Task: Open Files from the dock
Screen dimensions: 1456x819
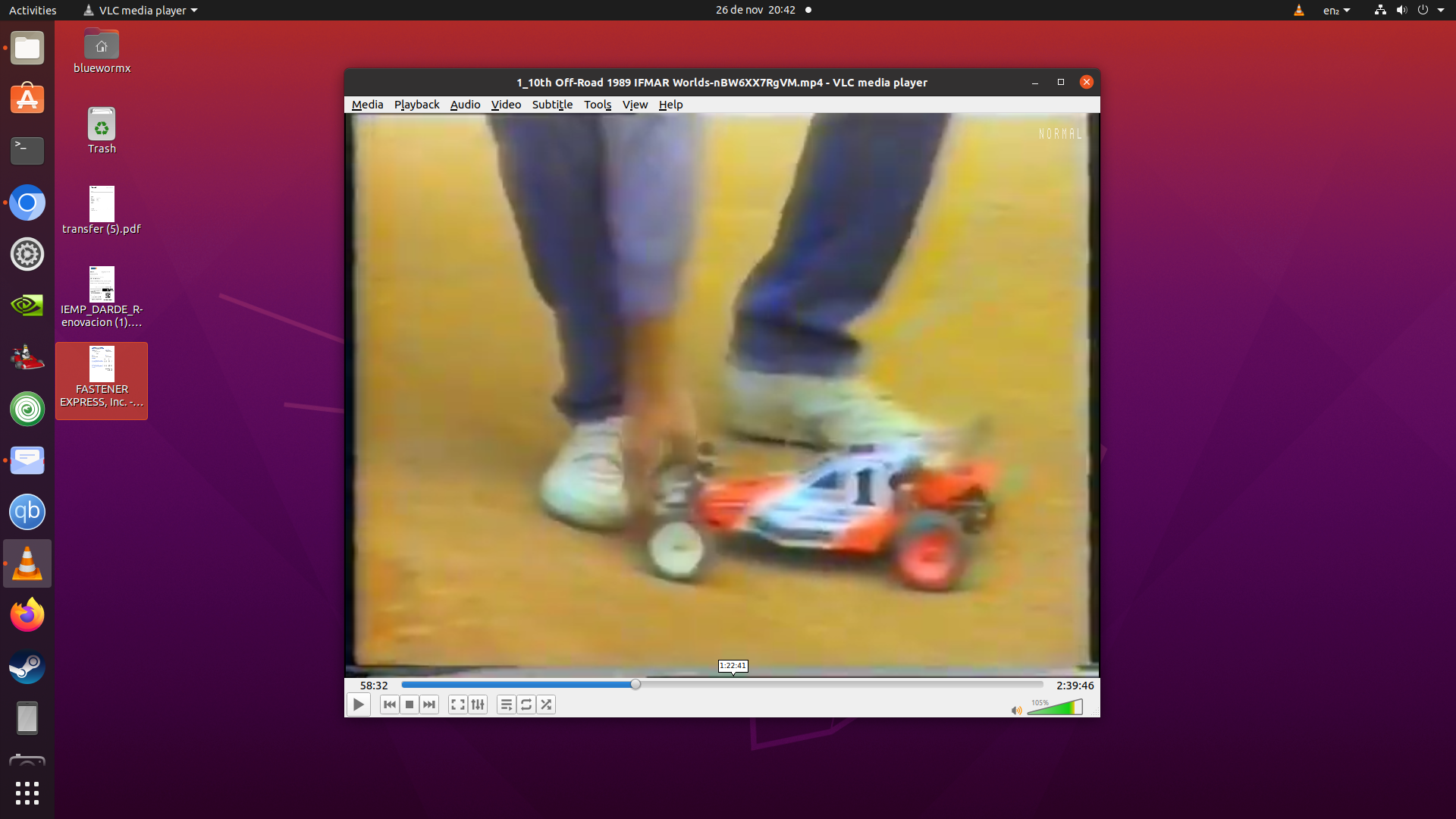Action: [27, 48]
